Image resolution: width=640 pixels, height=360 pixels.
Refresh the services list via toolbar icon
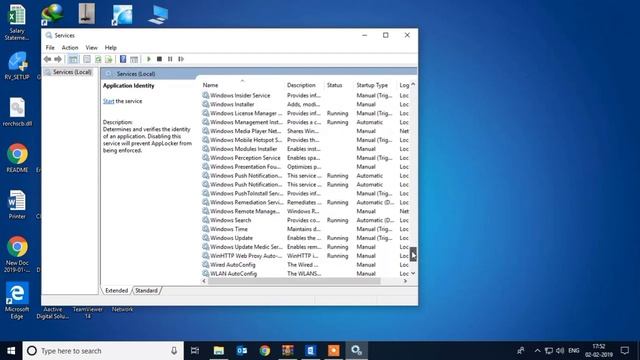click(98, 59)
